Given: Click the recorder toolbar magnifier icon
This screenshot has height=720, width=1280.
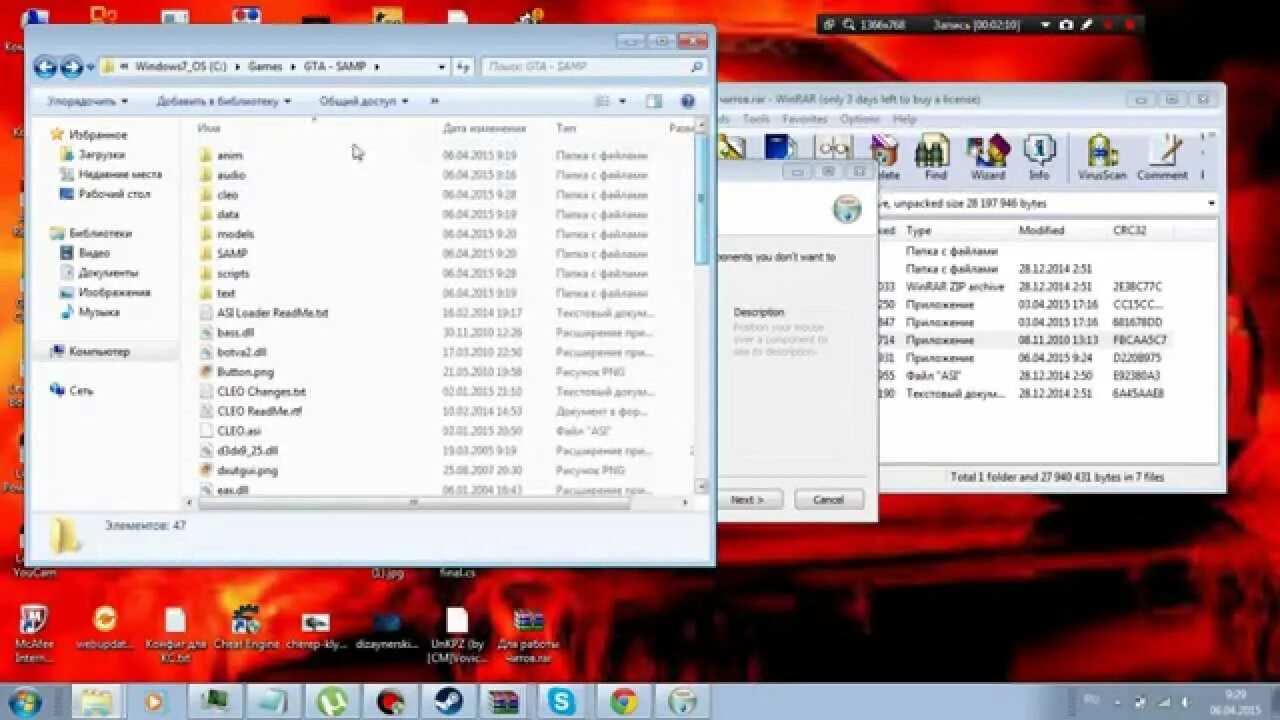Looking at the screenshot, I should click(x=849, y=24).
